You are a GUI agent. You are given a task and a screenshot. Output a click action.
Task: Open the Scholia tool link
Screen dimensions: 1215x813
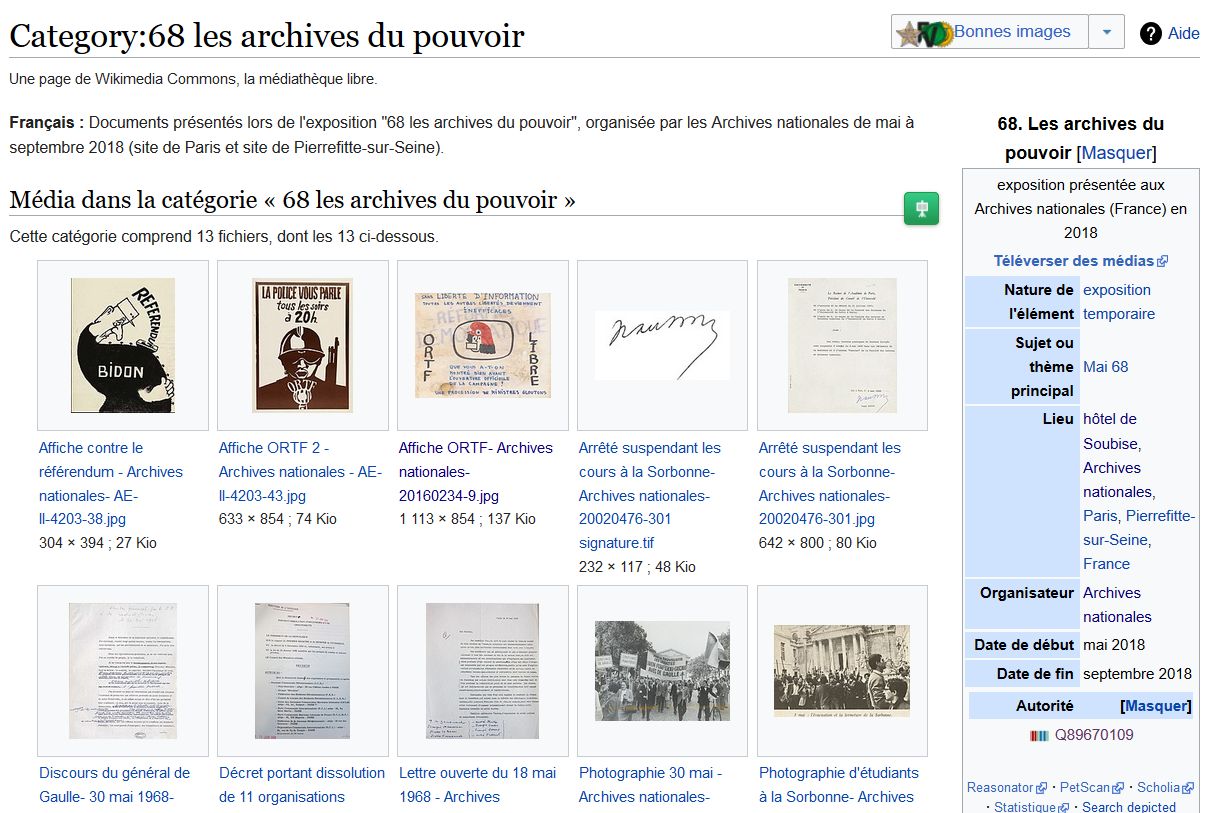point(1159,788)
